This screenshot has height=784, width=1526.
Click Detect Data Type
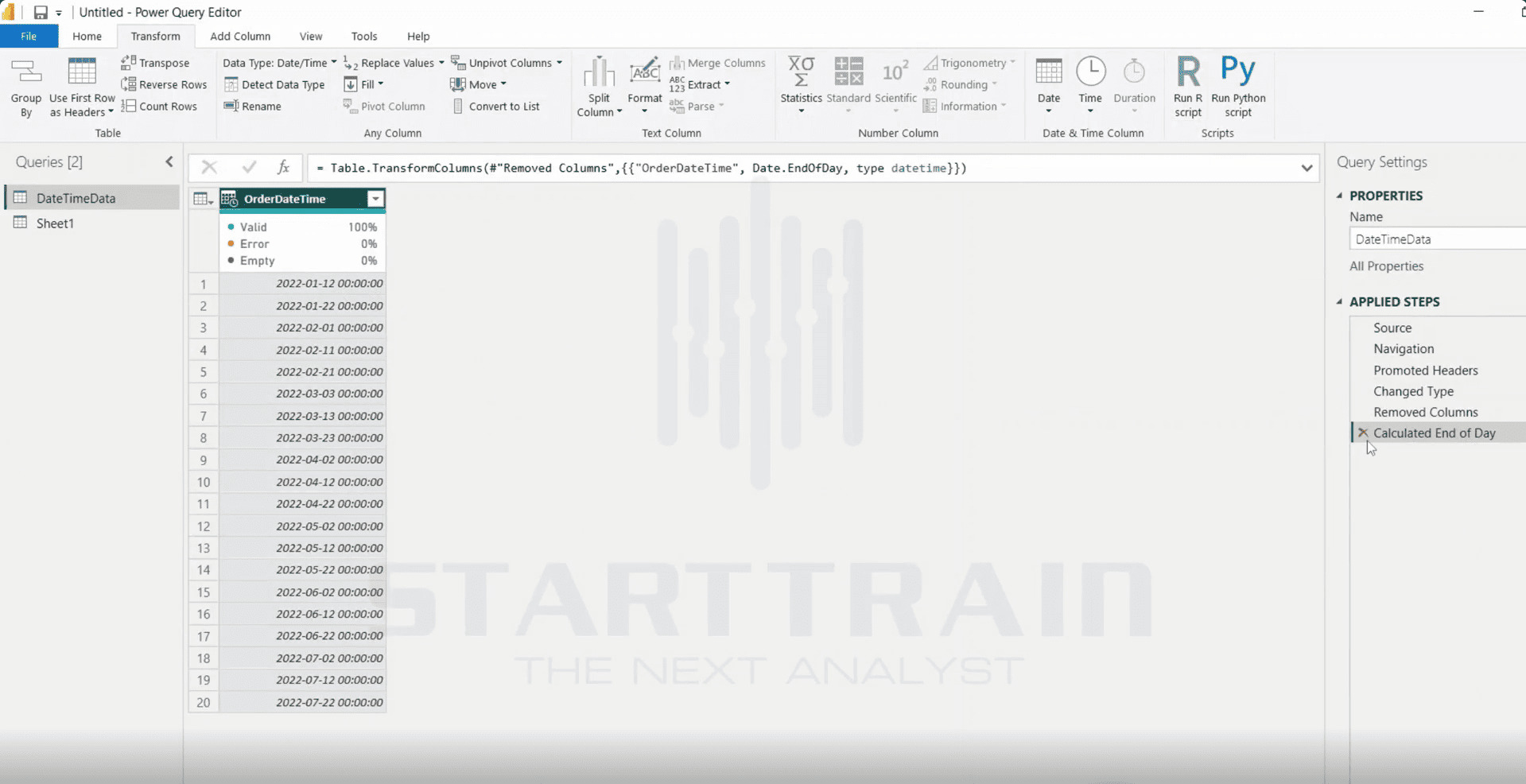pos(274,84)
